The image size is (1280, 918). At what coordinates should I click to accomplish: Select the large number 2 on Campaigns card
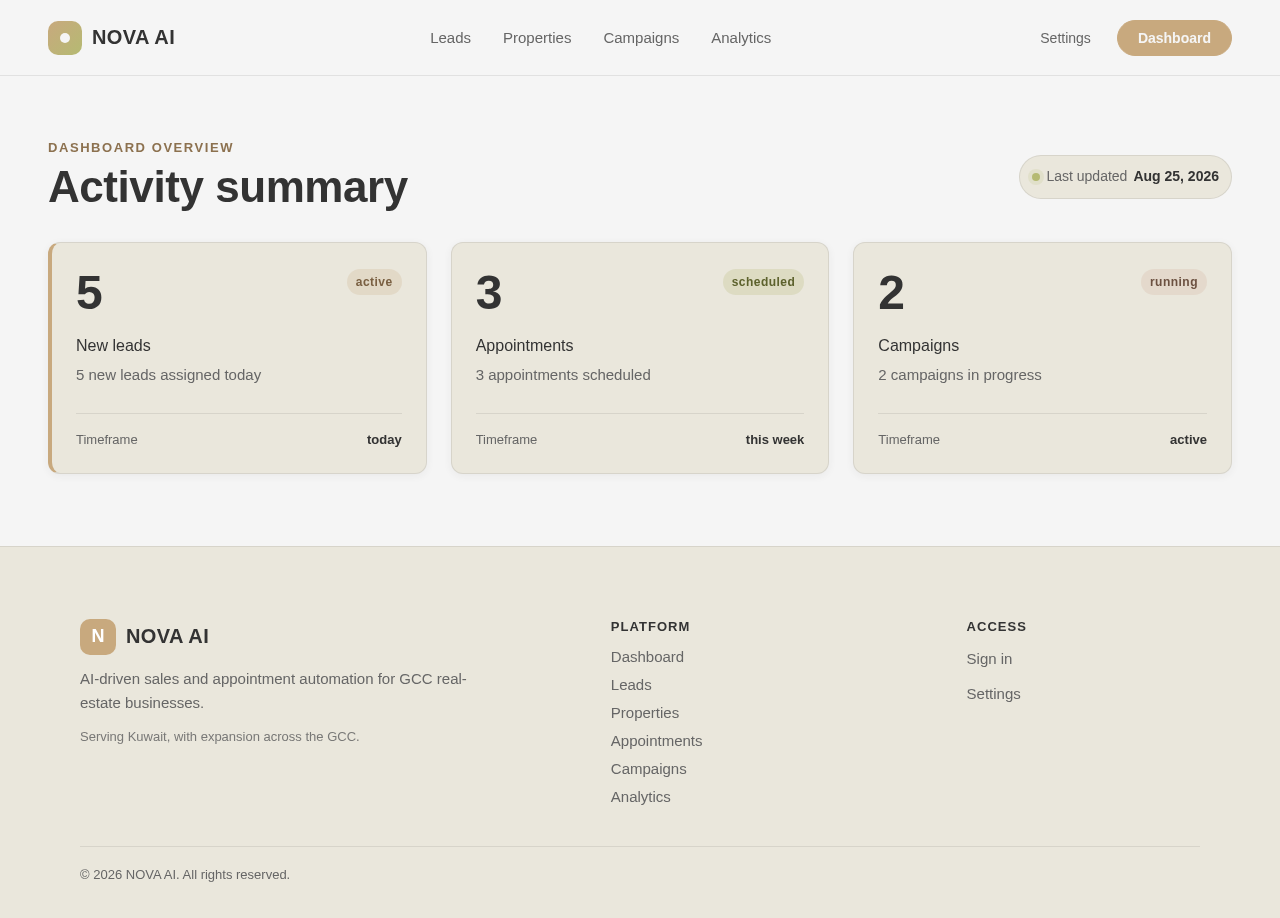(x=891, y=293)
